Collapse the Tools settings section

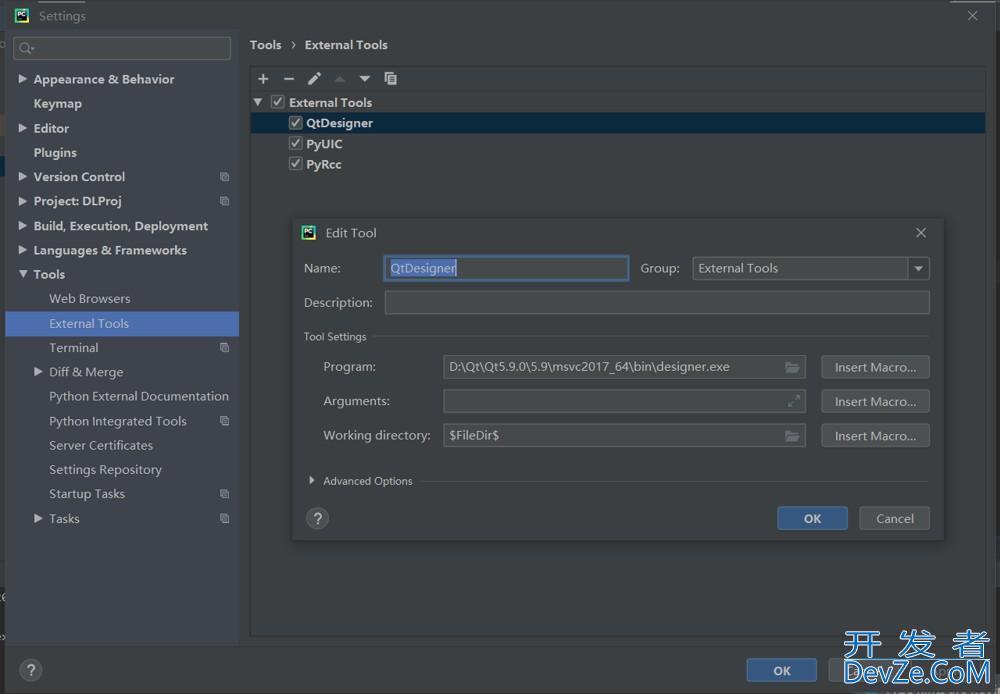coord(22,274)
